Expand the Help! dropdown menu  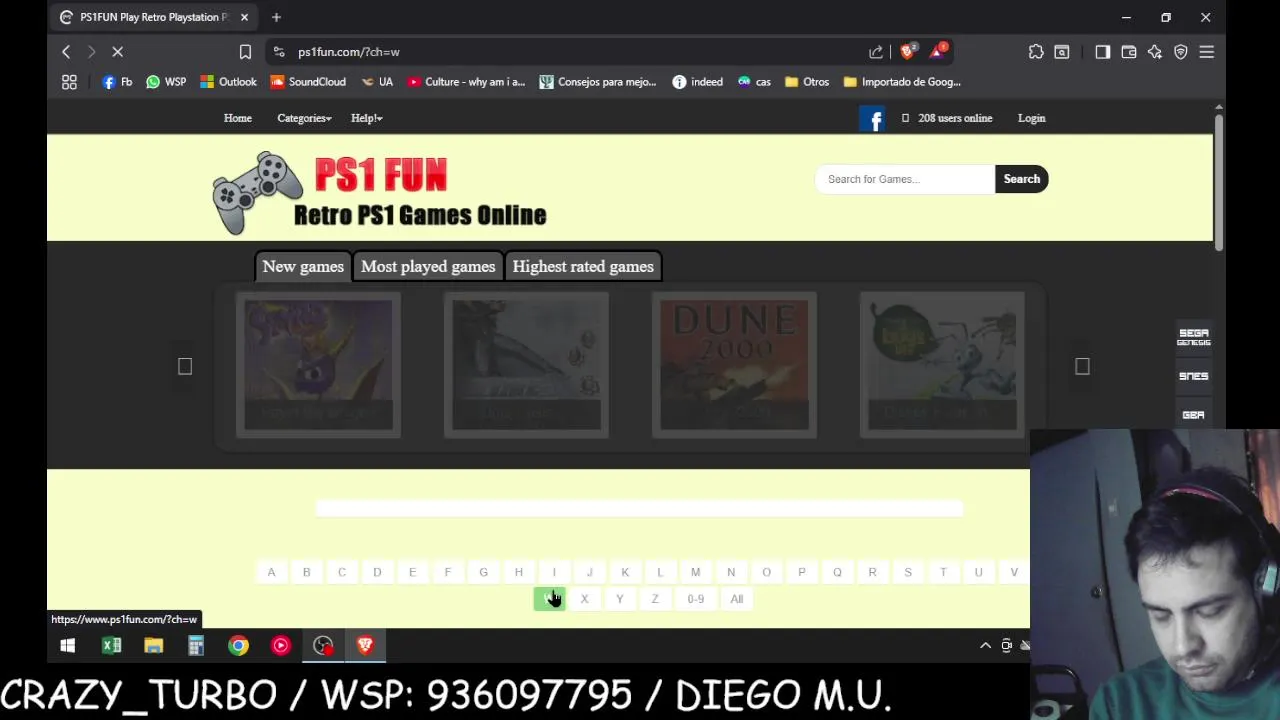366,118
